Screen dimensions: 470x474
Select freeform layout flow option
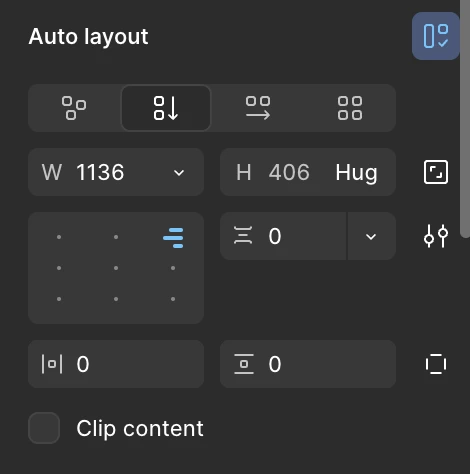point(74,108)
